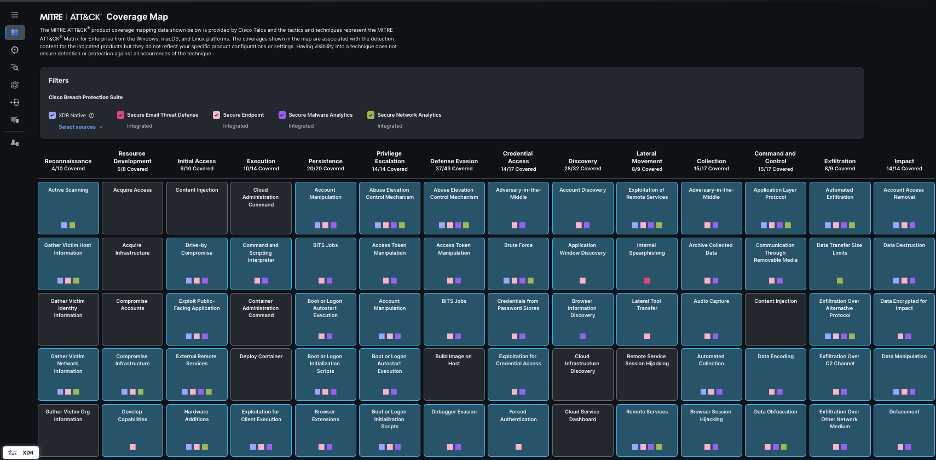The height and width of the screenshot is (460, 936).
Task: Open the hamburger navigation menu
Action: pyautogui.click(x=14, y=15)
